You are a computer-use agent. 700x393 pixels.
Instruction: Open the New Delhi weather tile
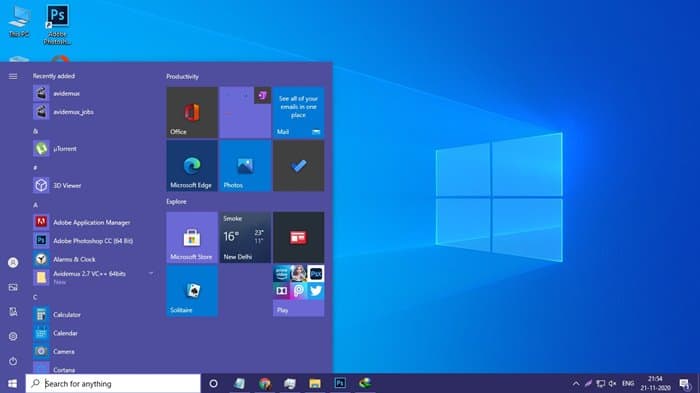(x=245, y=237)
